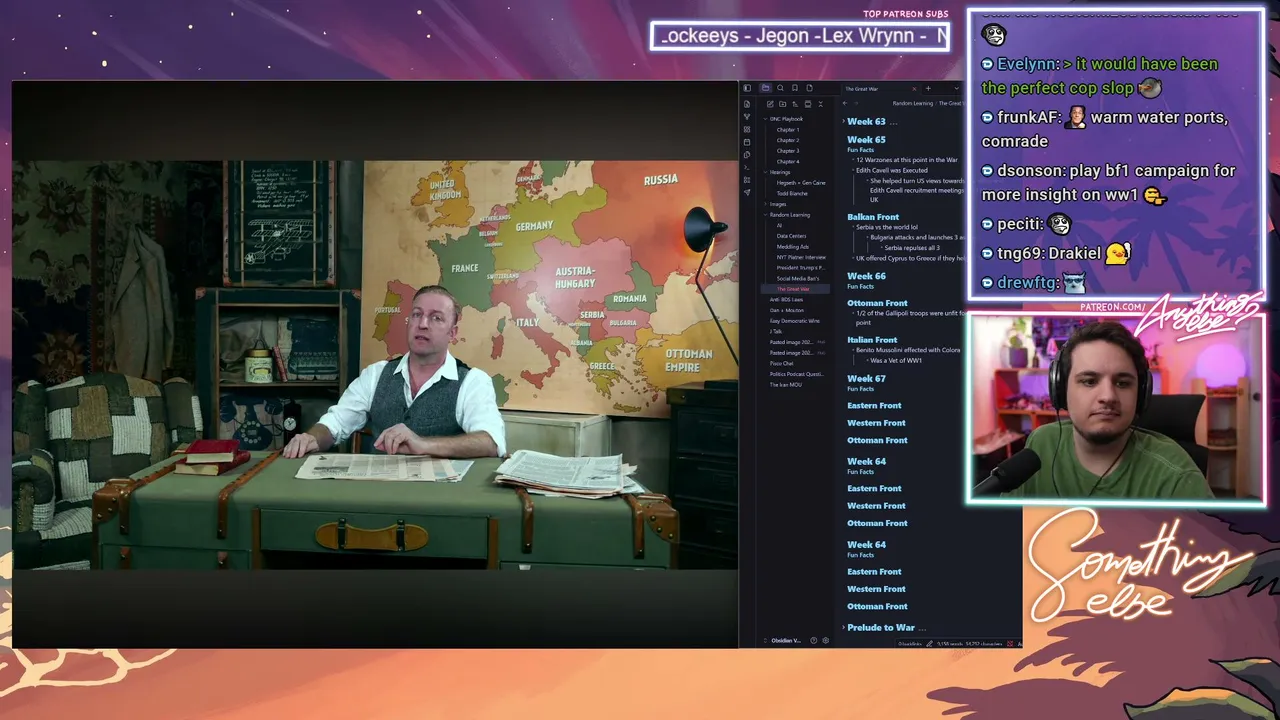The height and width of the screenshot is (720, 1280).
Task: Open the file explorer folder icon
Action: coord(765,88)
